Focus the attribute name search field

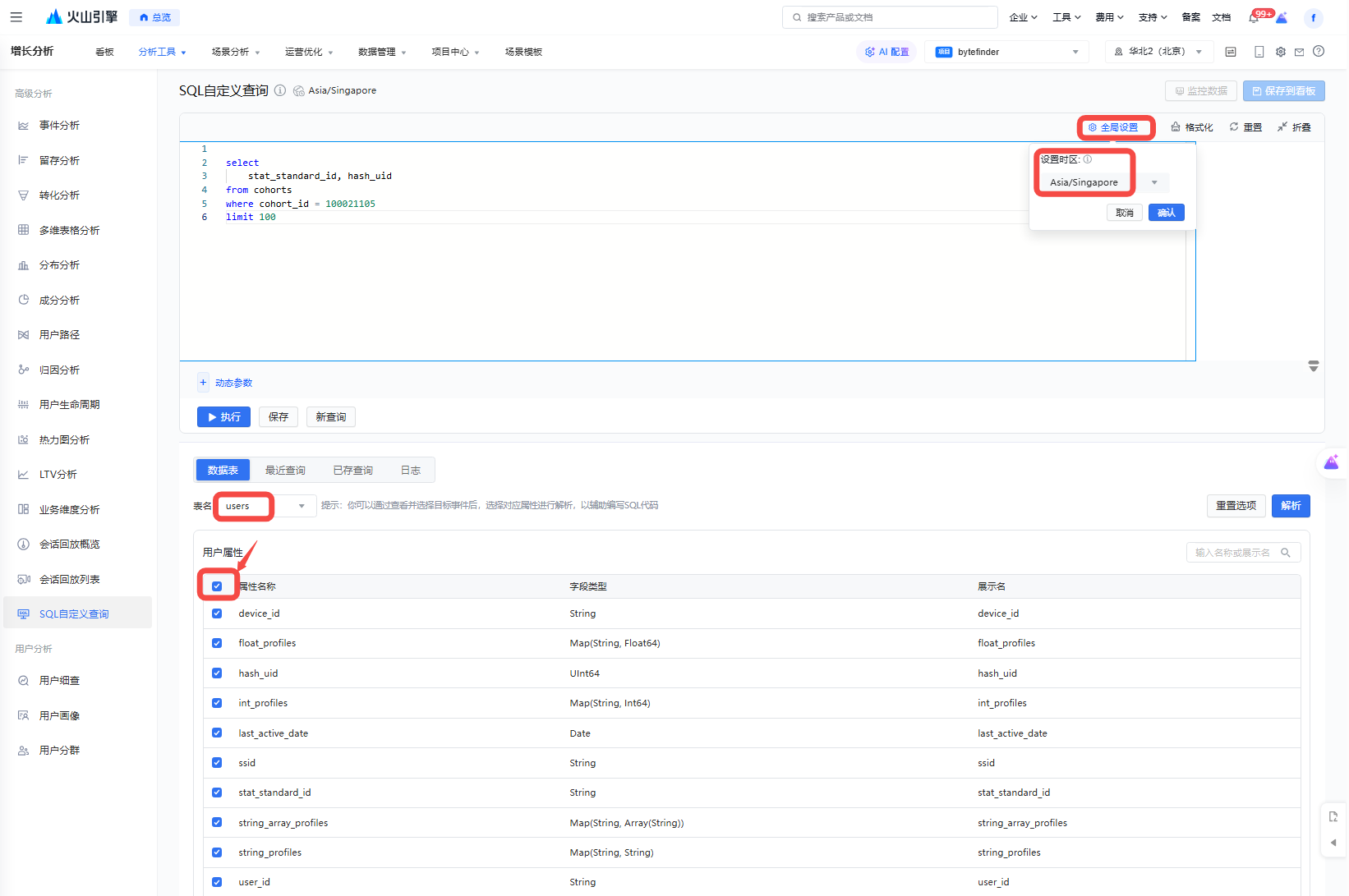[x=1243, y=553]
